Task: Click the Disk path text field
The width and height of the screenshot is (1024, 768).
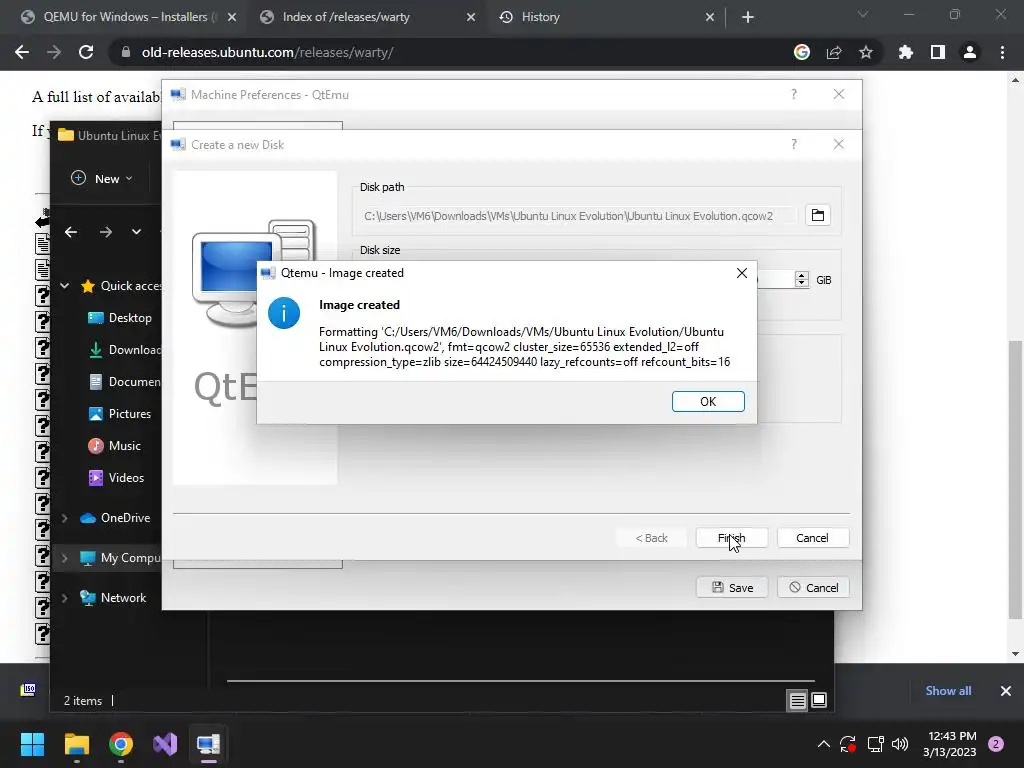Action: pos(578,216)
